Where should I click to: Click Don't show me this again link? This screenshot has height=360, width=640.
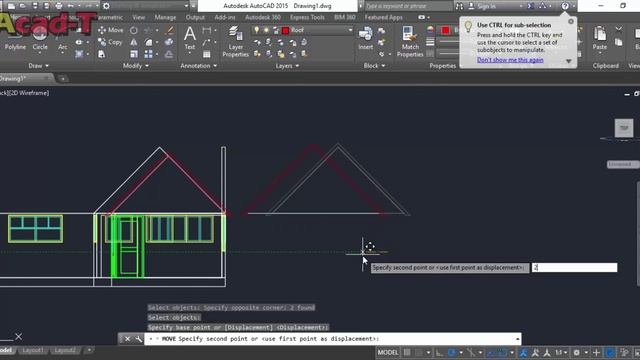pos(510,60)
